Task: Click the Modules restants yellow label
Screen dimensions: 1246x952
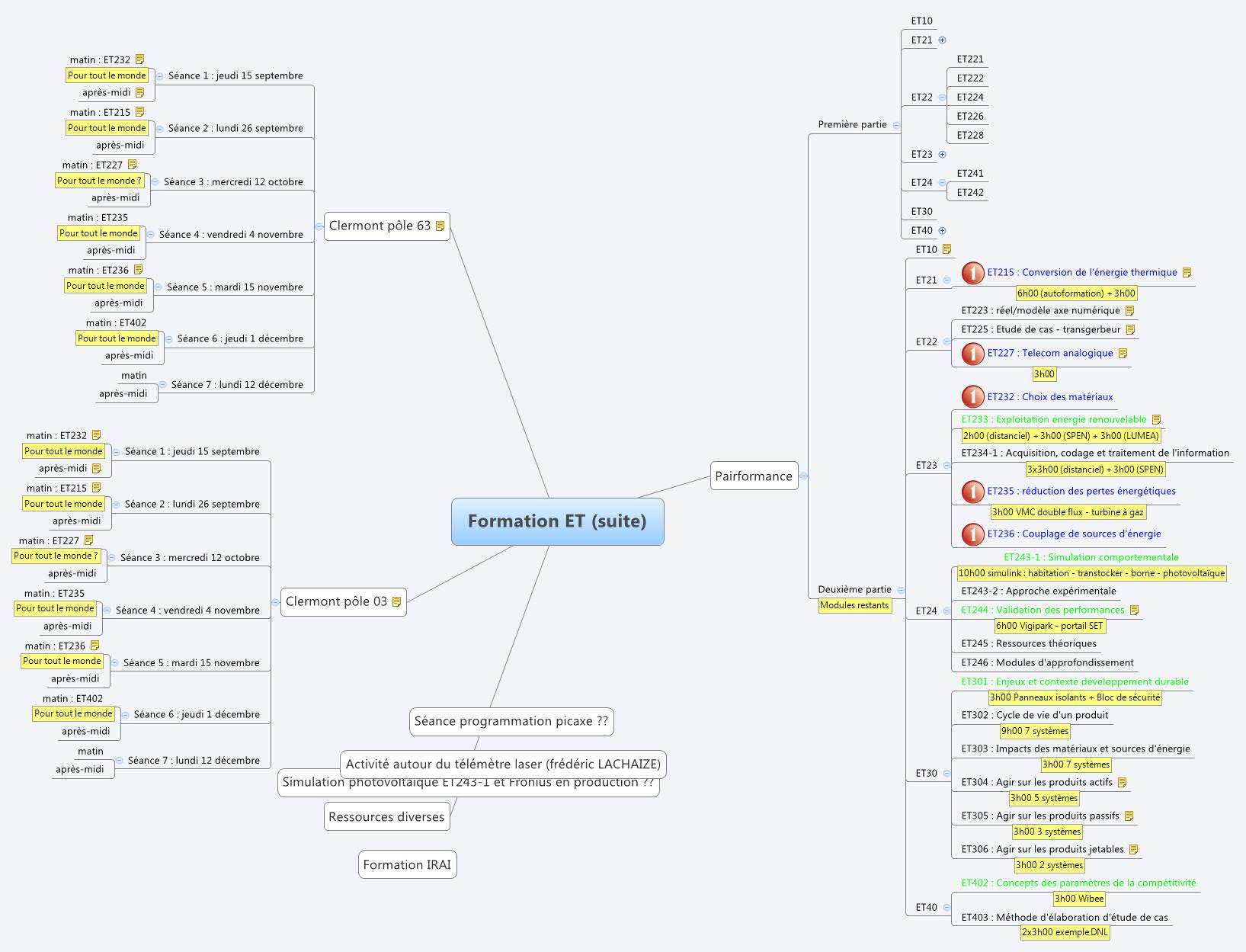Action: point(854,606)
